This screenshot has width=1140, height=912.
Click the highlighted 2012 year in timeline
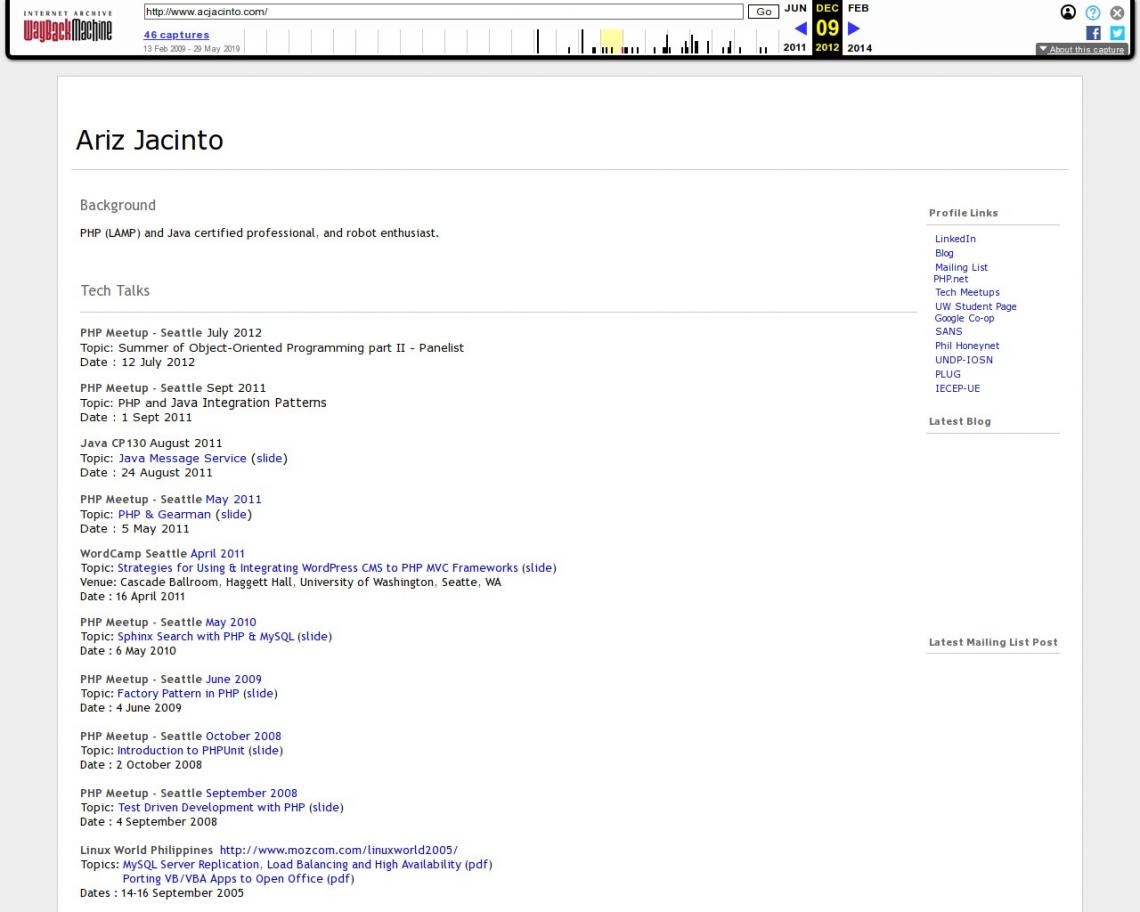click(x=827, y=47)
